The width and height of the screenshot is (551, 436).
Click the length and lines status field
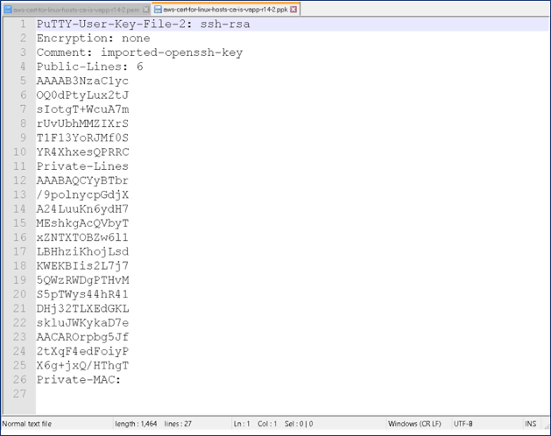(x=153, y=424)
